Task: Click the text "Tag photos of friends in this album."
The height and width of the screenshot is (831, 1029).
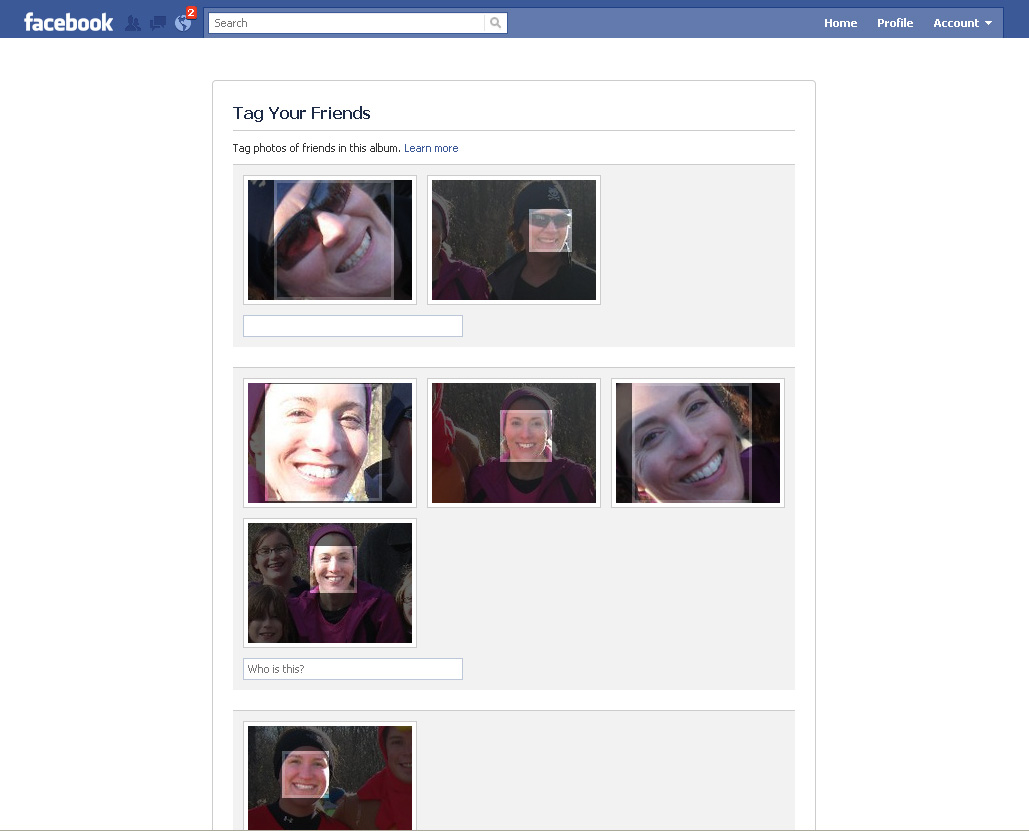Action: pyautogui.click(x=316, y=148)
